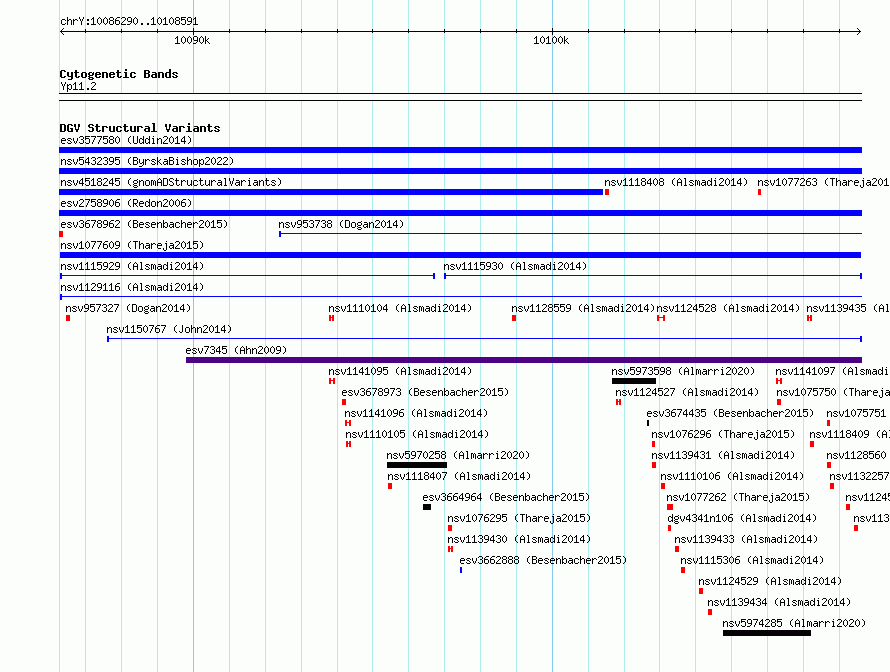Click red marker under nsv1115306

pos(683,570)
